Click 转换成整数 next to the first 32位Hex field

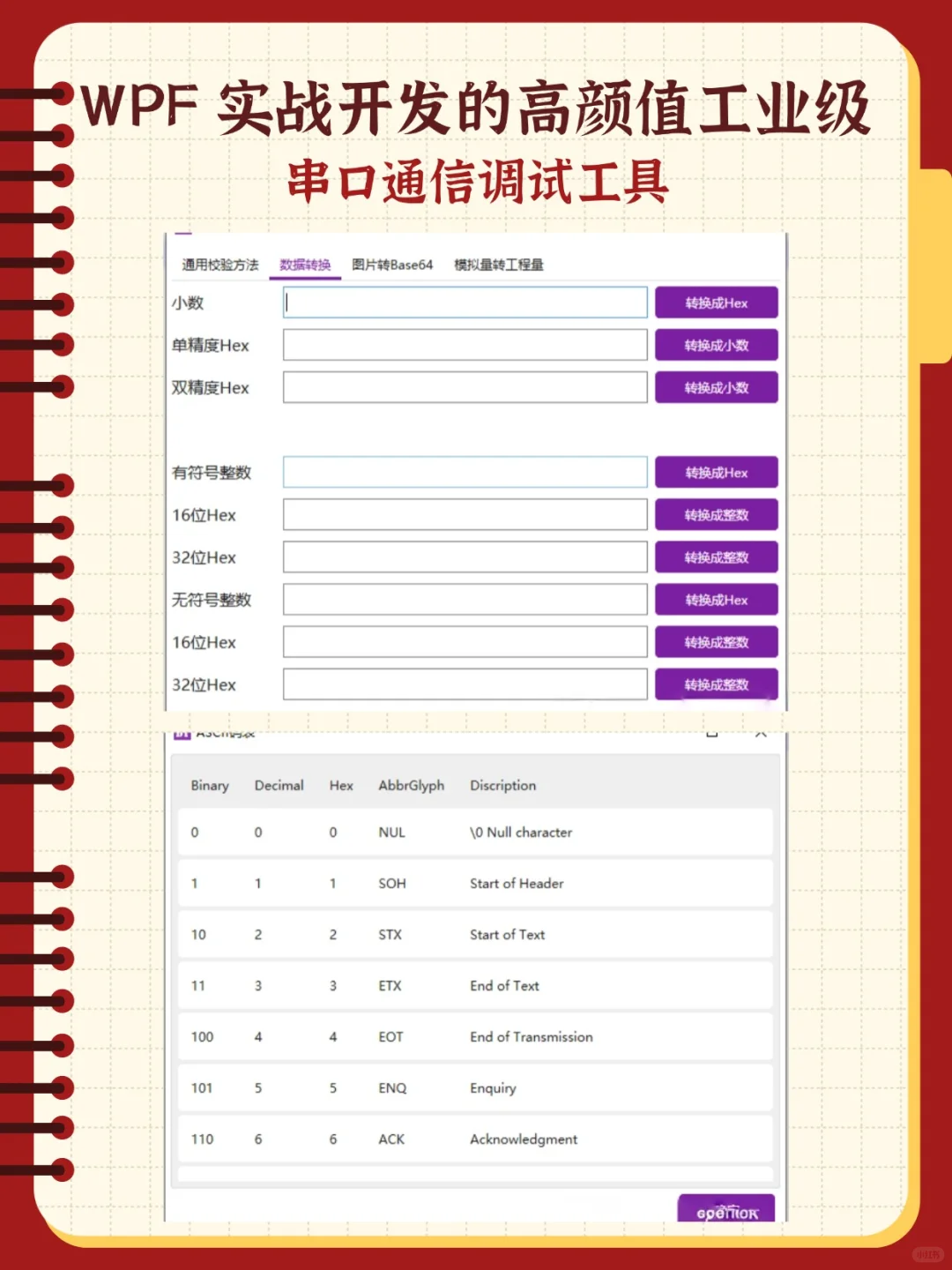[716, 557]
